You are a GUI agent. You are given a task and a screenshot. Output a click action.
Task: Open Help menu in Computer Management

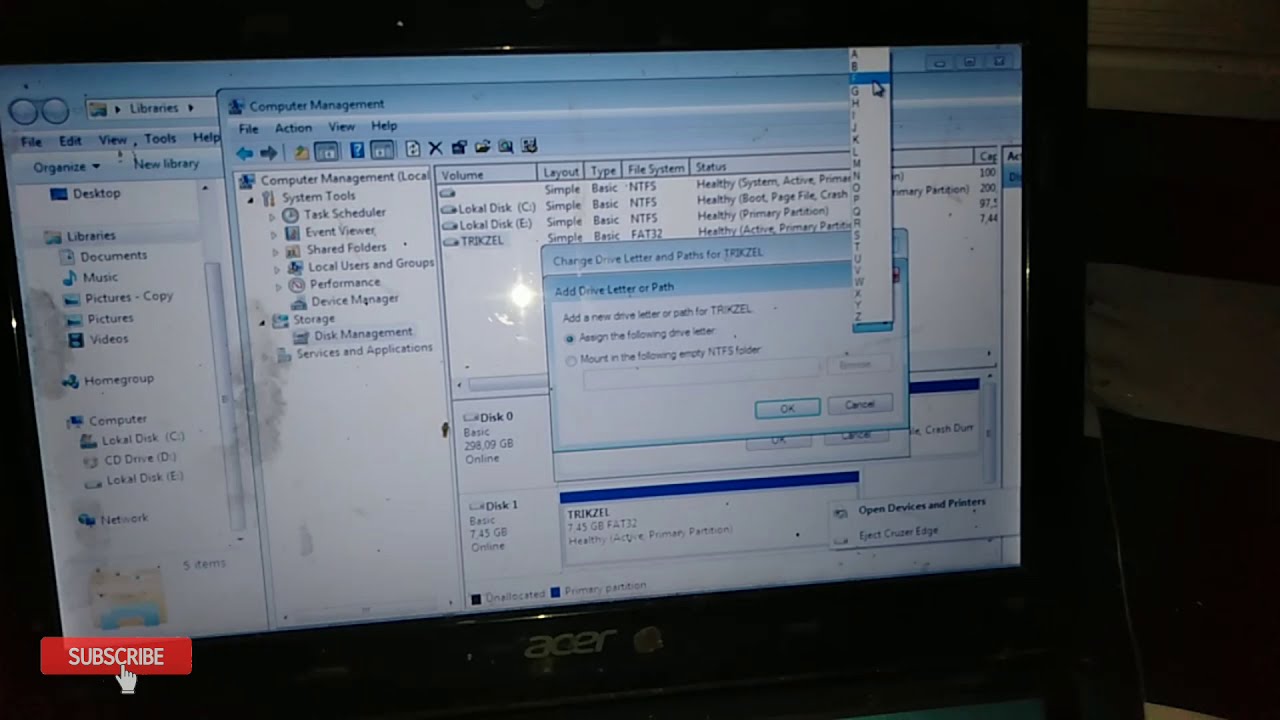[384, 126]
